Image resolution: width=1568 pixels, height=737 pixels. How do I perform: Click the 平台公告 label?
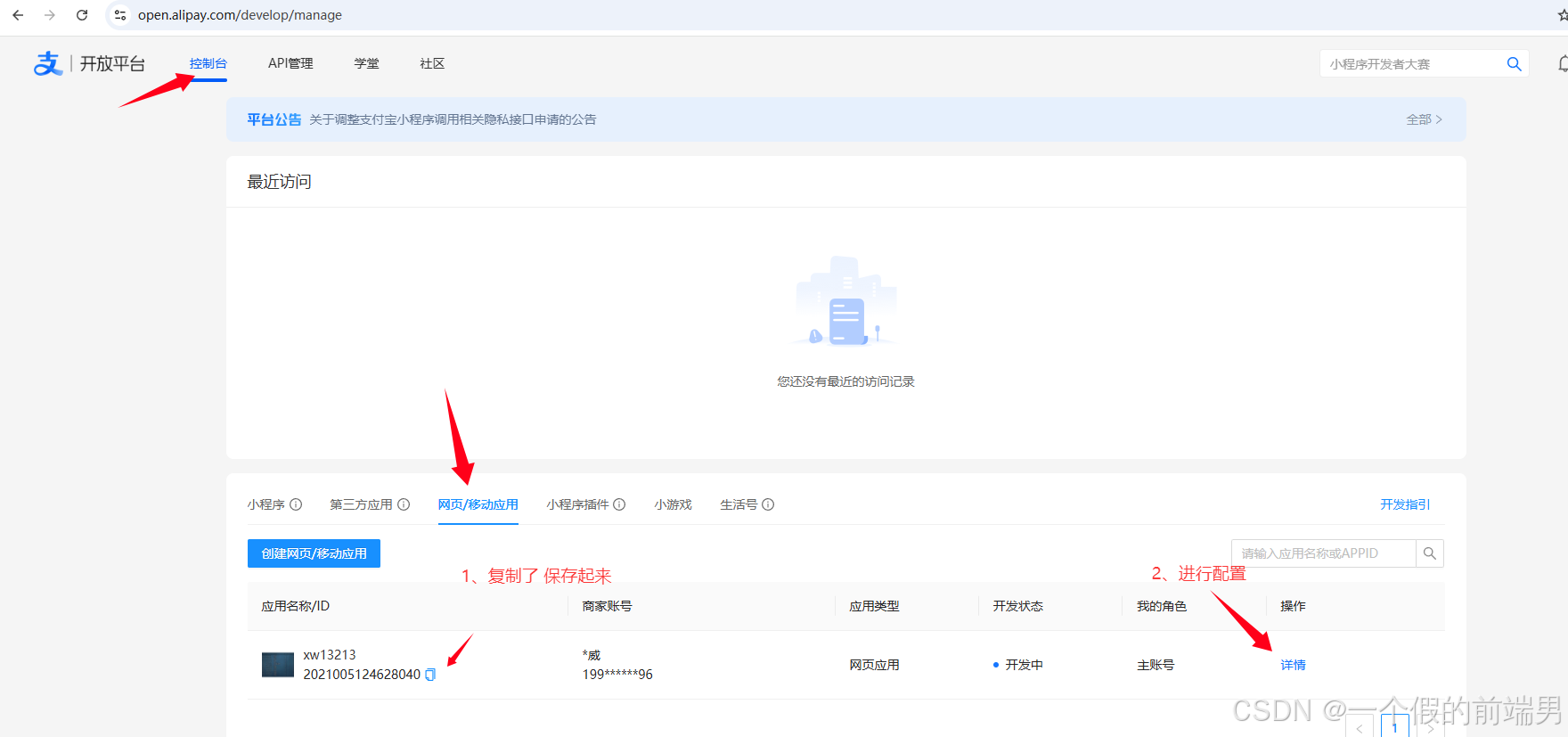point(274,119)
